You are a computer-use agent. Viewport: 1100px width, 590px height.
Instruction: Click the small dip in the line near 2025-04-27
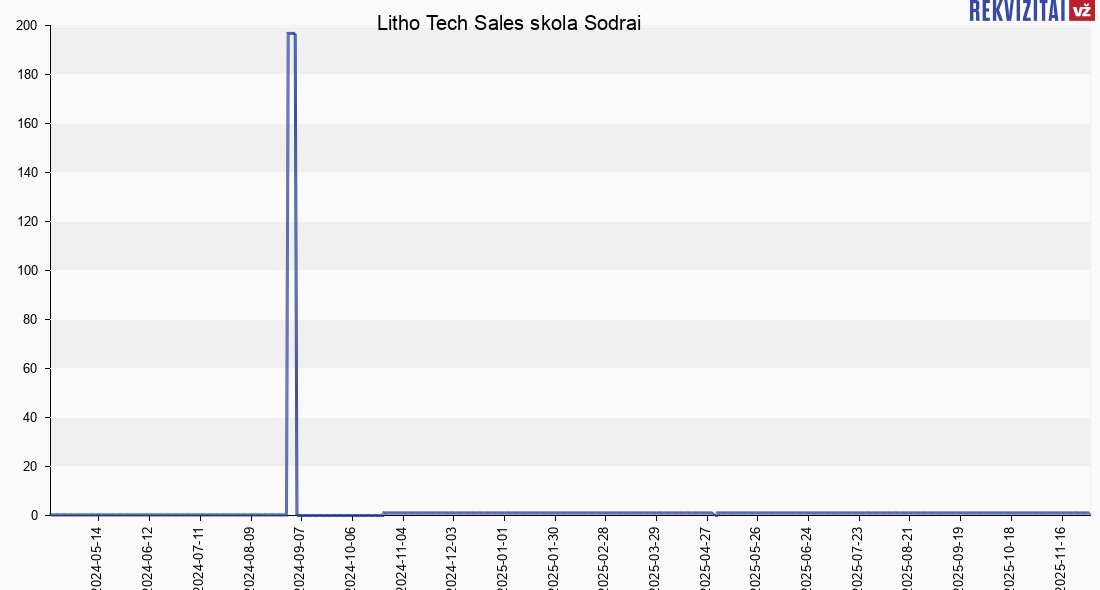(714, 515)
